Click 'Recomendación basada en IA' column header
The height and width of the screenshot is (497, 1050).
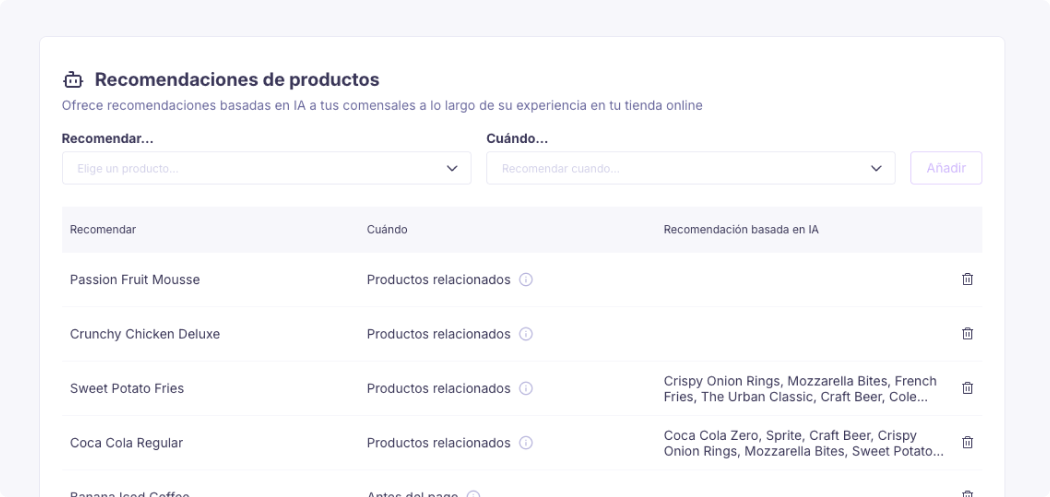click(741, 230)
